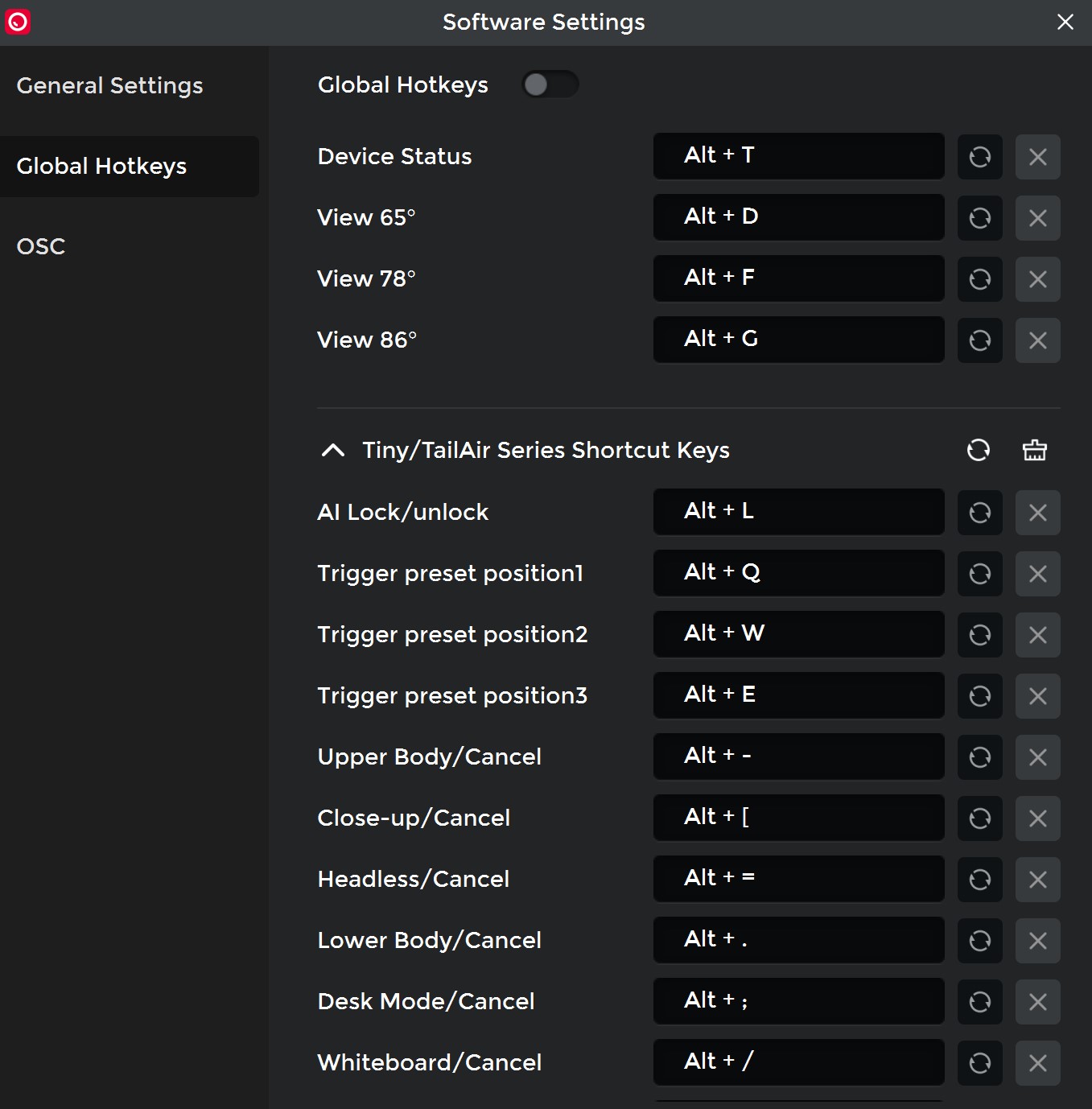The width and height of the screenshot is (1092, 1109).
Task: Click the OBSBOT logo icon in title bar
Action: coord(18,22)
